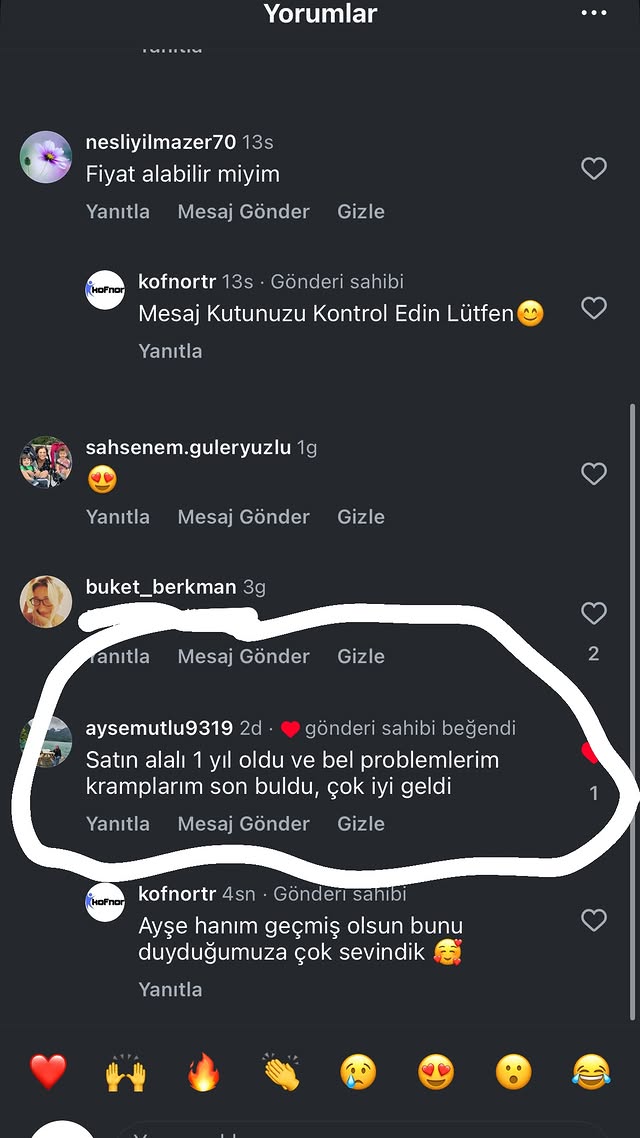The height and width of the screenshot is (1138, 640).
Task: Insert the heart-eyes emoji reaction
Action: tap(436, 1073)
